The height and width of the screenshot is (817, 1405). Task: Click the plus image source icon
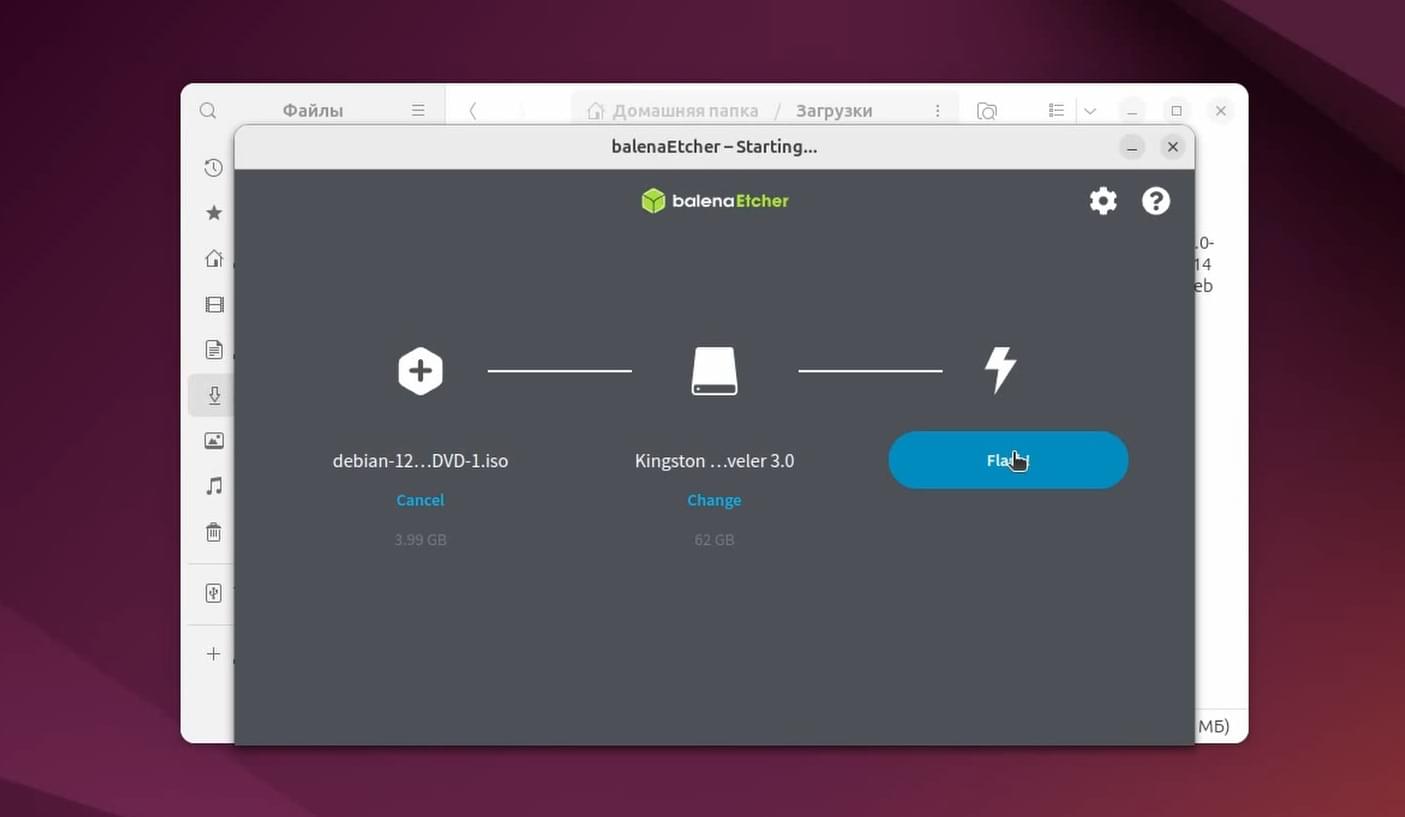tap(420, 371)
